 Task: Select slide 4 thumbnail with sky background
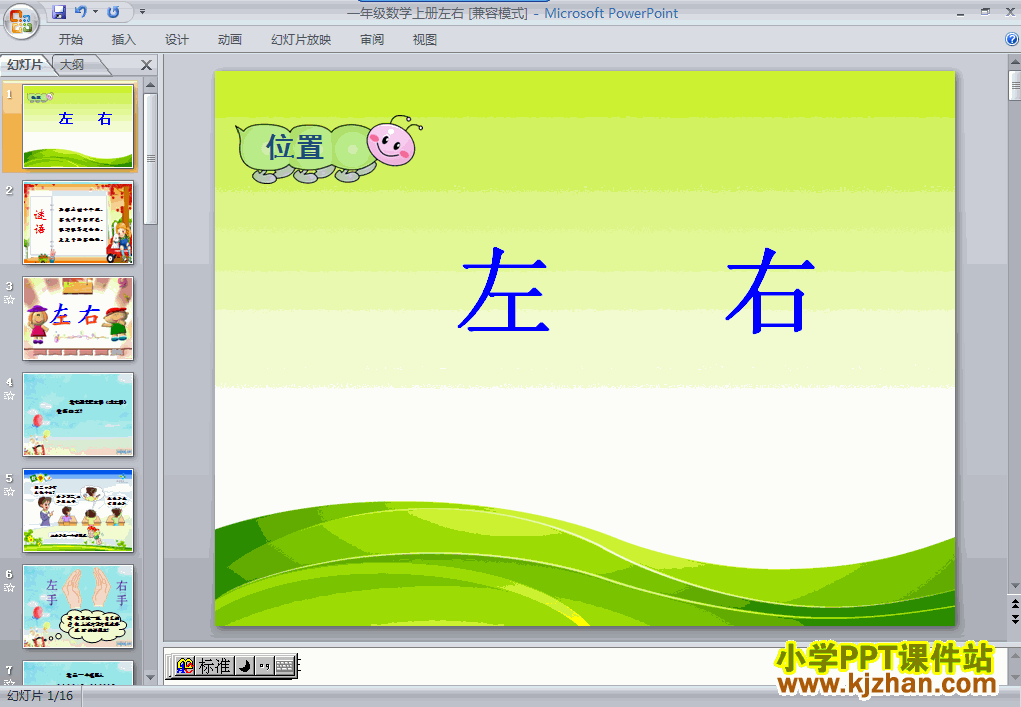[x=78, y=415]
